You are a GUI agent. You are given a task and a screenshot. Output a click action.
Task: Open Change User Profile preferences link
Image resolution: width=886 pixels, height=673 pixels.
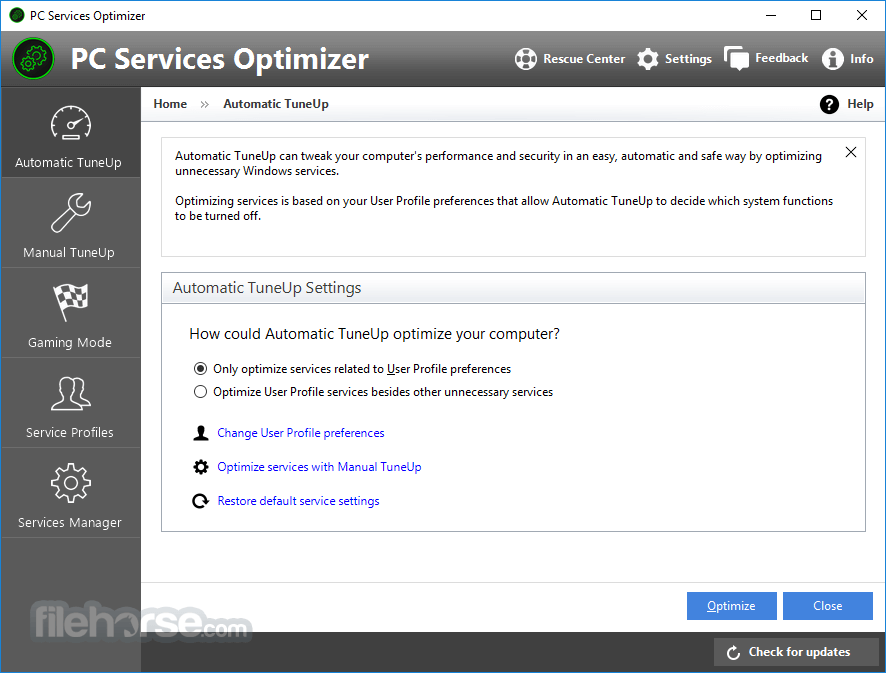(x=301, y=433)
